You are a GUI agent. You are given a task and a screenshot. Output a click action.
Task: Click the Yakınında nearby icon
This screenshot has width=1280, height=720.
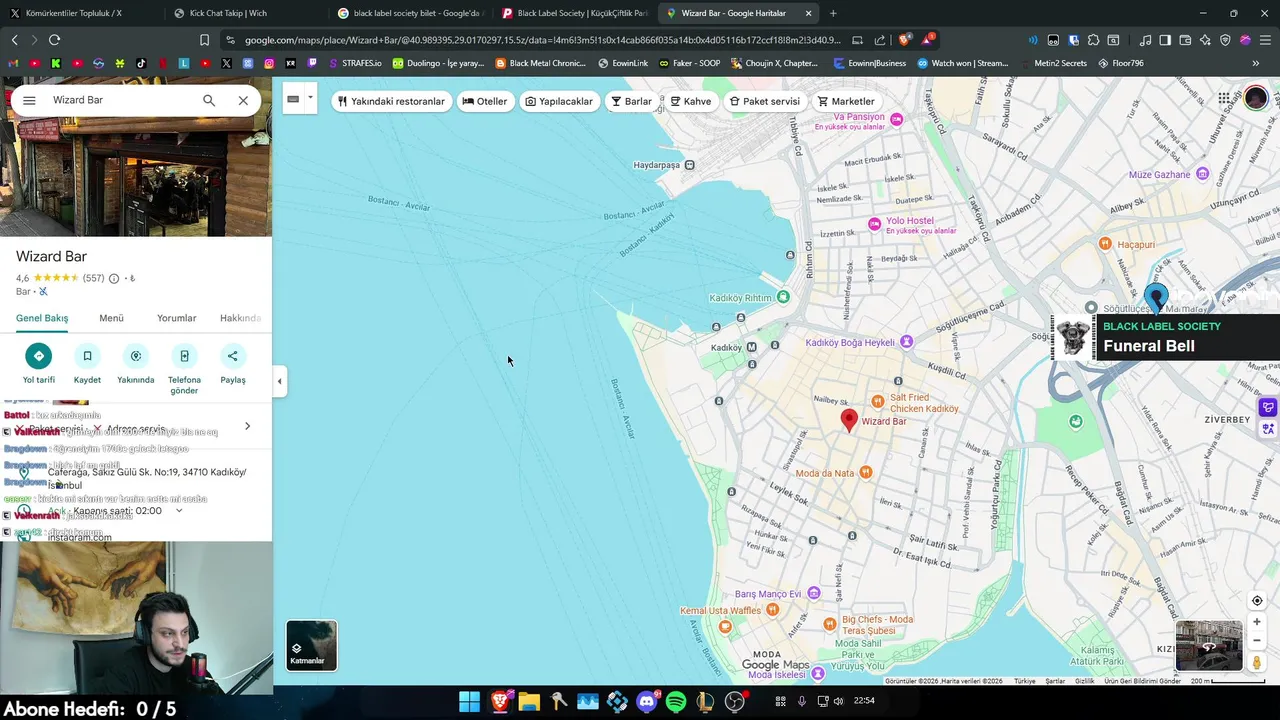click(136, 356)
